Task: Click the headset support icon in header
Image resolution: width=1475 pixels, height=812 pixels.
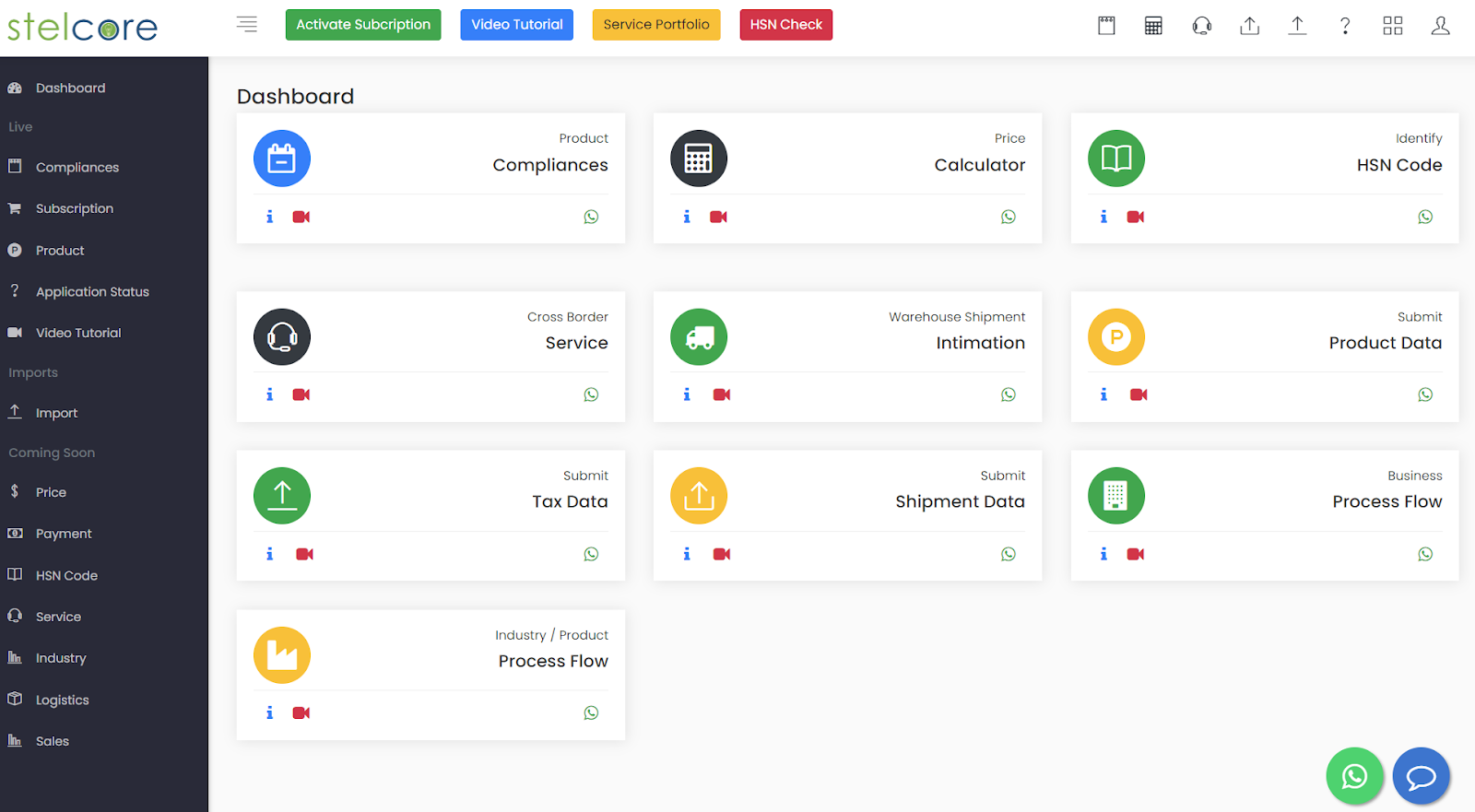Action: pos(1201,26)
